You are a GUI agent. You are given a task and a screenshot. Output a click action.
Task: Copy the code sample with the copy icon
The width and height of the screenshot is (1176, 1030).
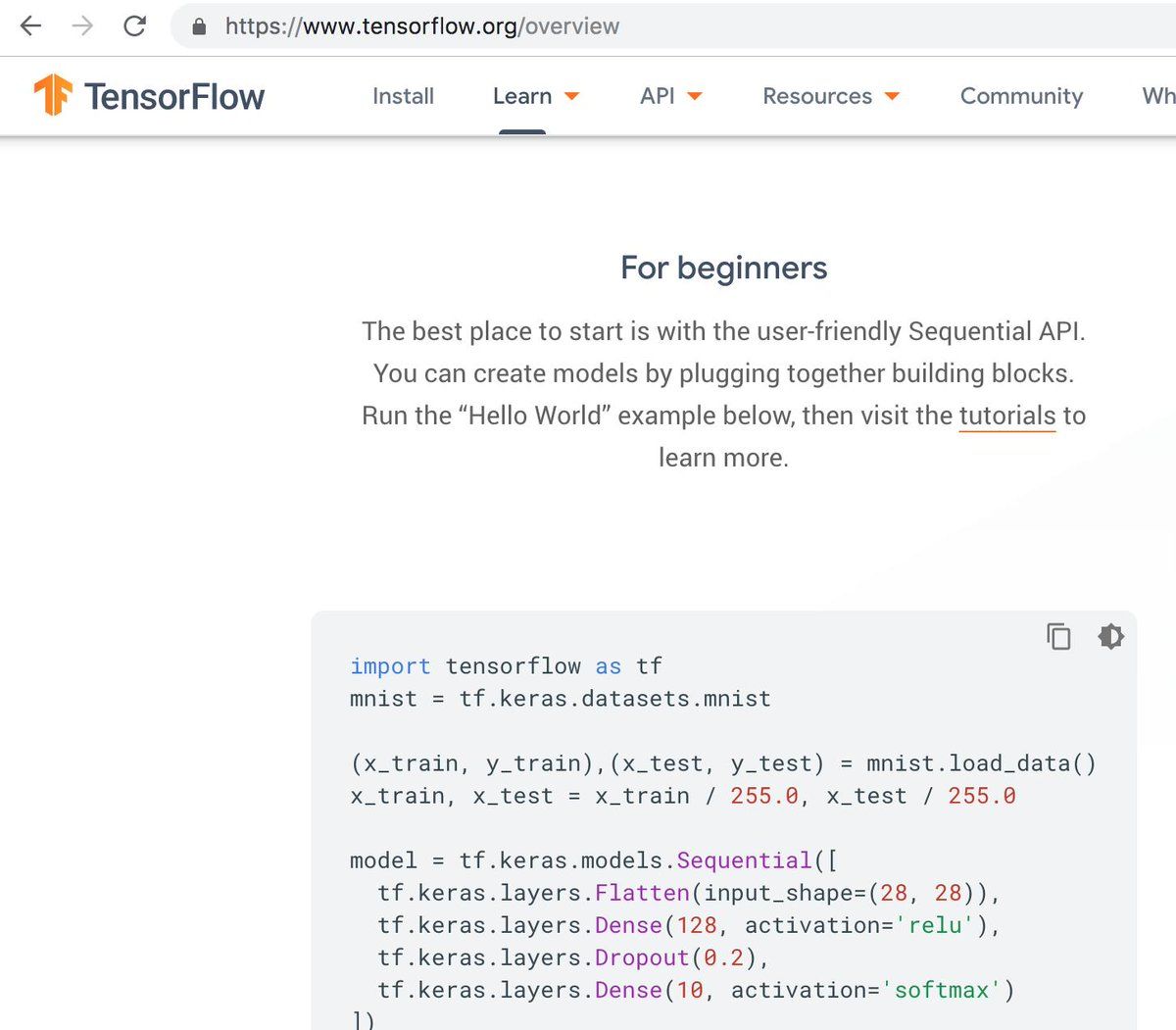(1058, 637)
